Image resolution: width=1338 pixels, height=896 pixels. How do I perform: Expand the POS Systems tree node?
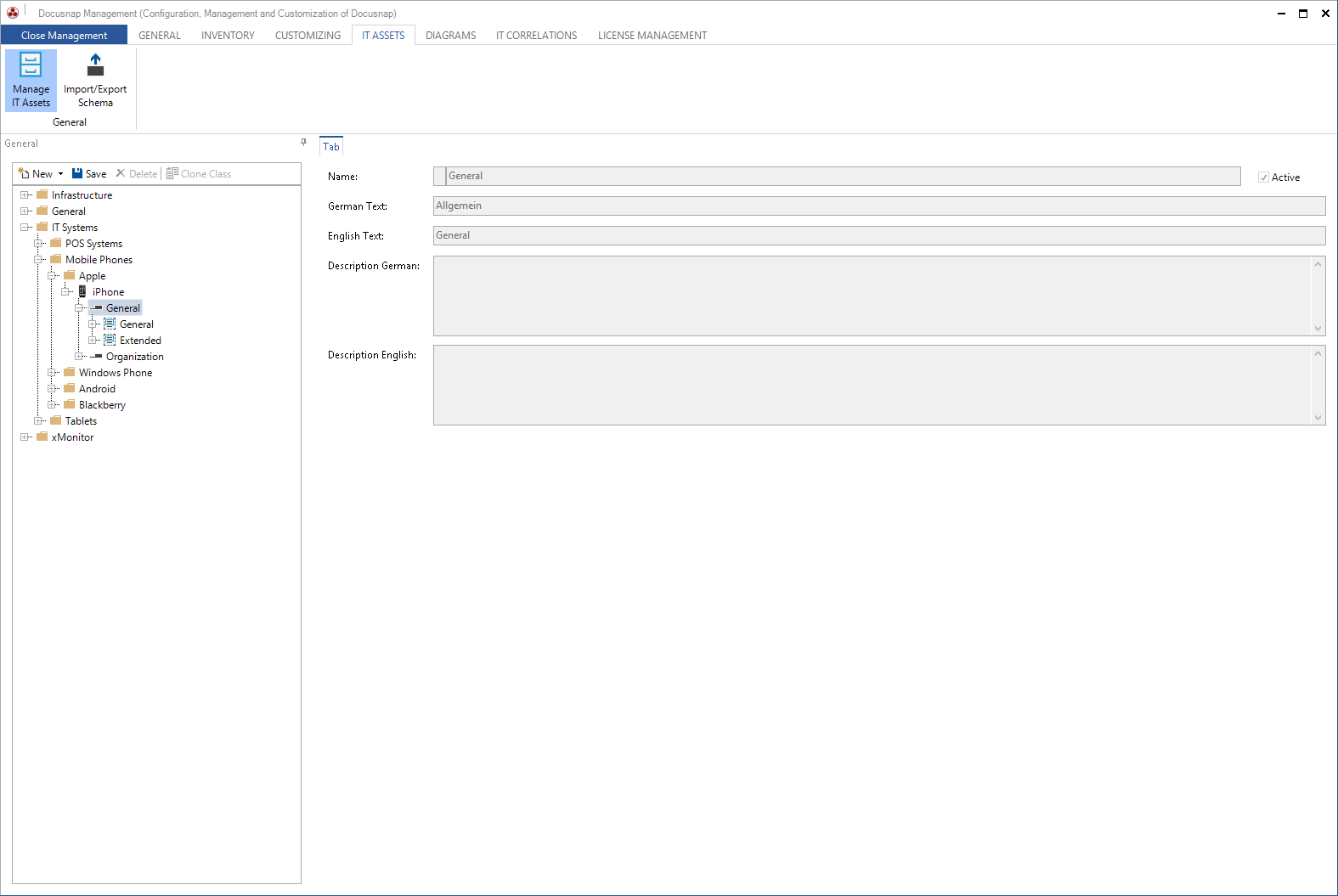click(x=38, y=243)
